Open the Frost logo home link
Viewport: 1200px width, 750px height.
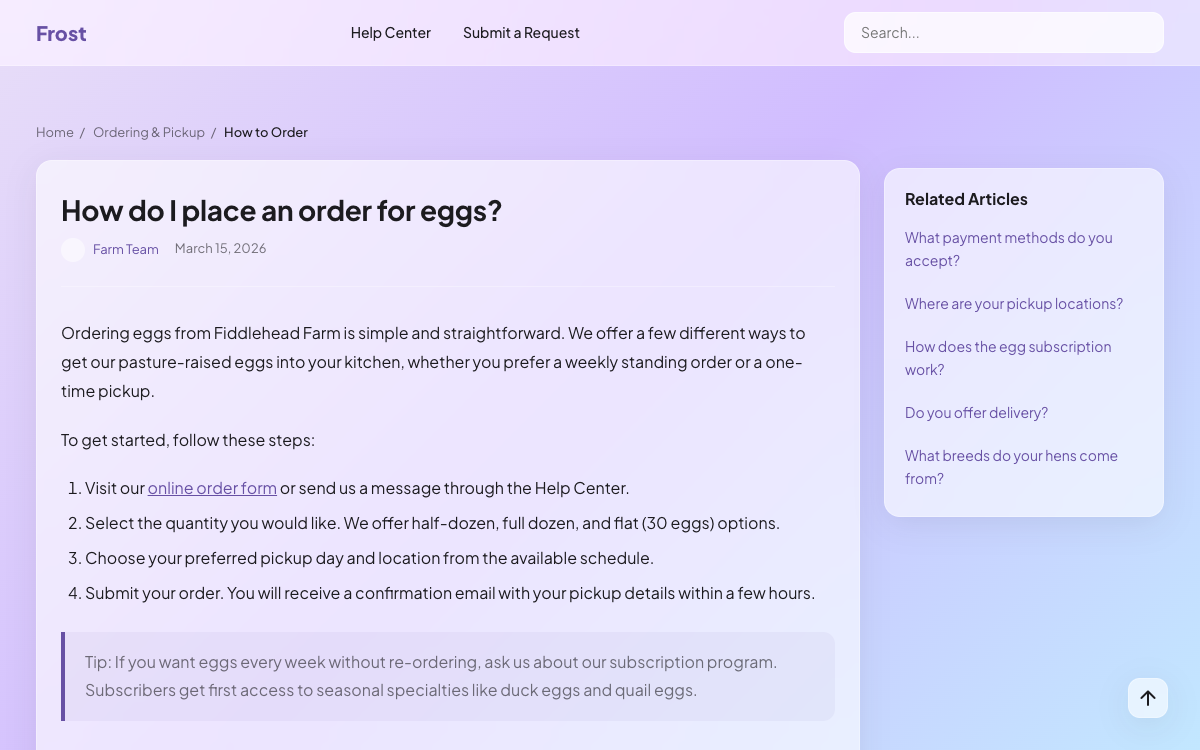point(61,34)
